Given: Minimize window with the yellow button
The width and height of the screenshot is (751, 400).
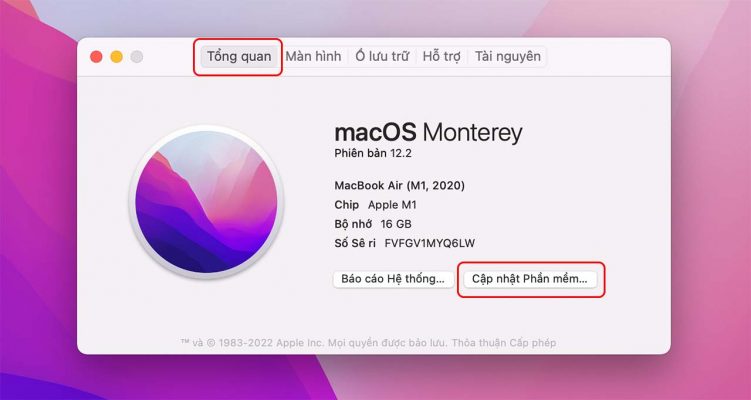Looking at the screenshot, I should coord(116,57).
